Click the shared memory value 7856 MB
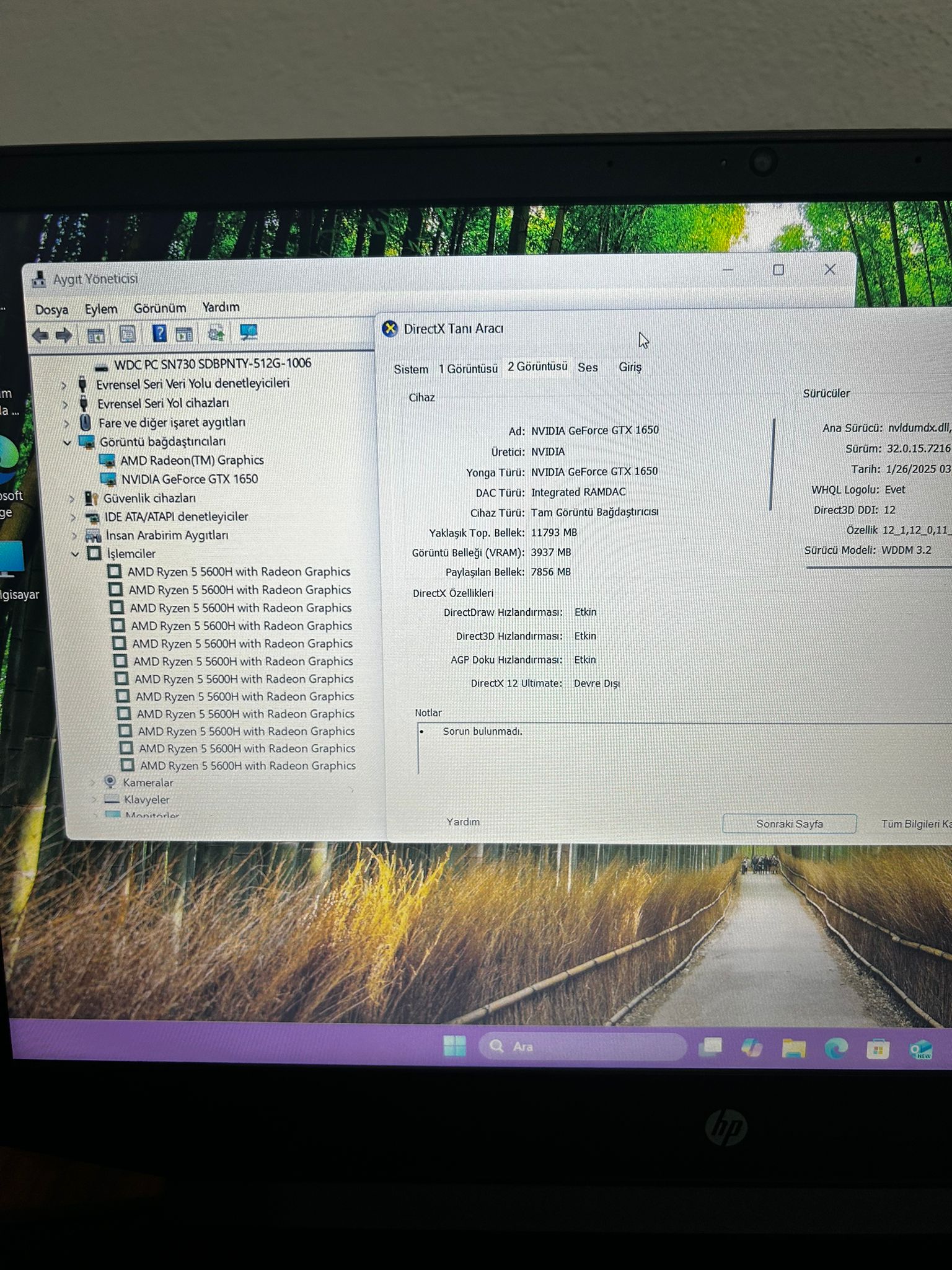 click(551, 572)
